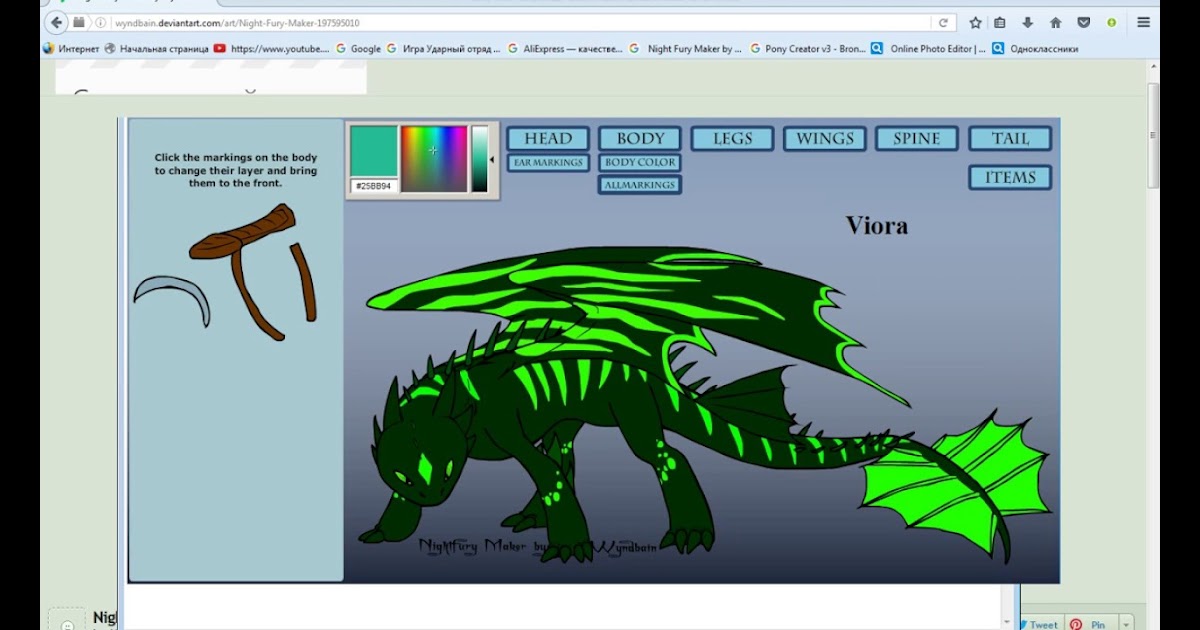
Task: Open the Google bookmark
Action: 358,48
